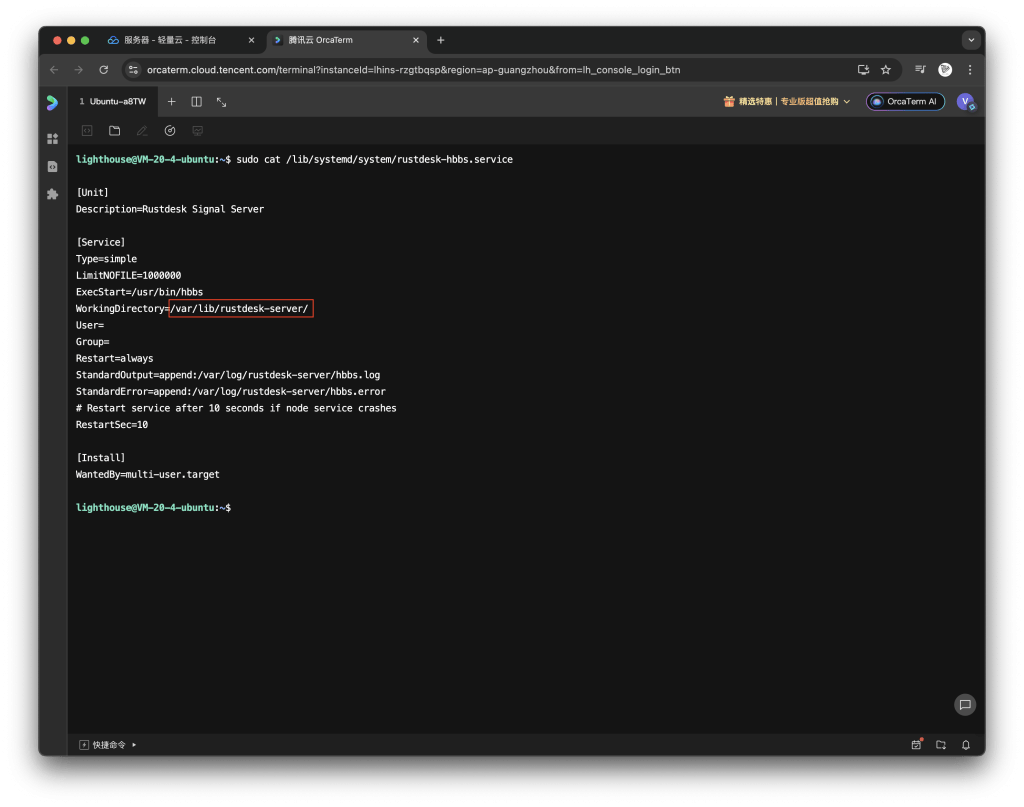Open the Chrome tab search dropdown
The height and width of the screenshot is (807, 1024).
click(970, 40)
